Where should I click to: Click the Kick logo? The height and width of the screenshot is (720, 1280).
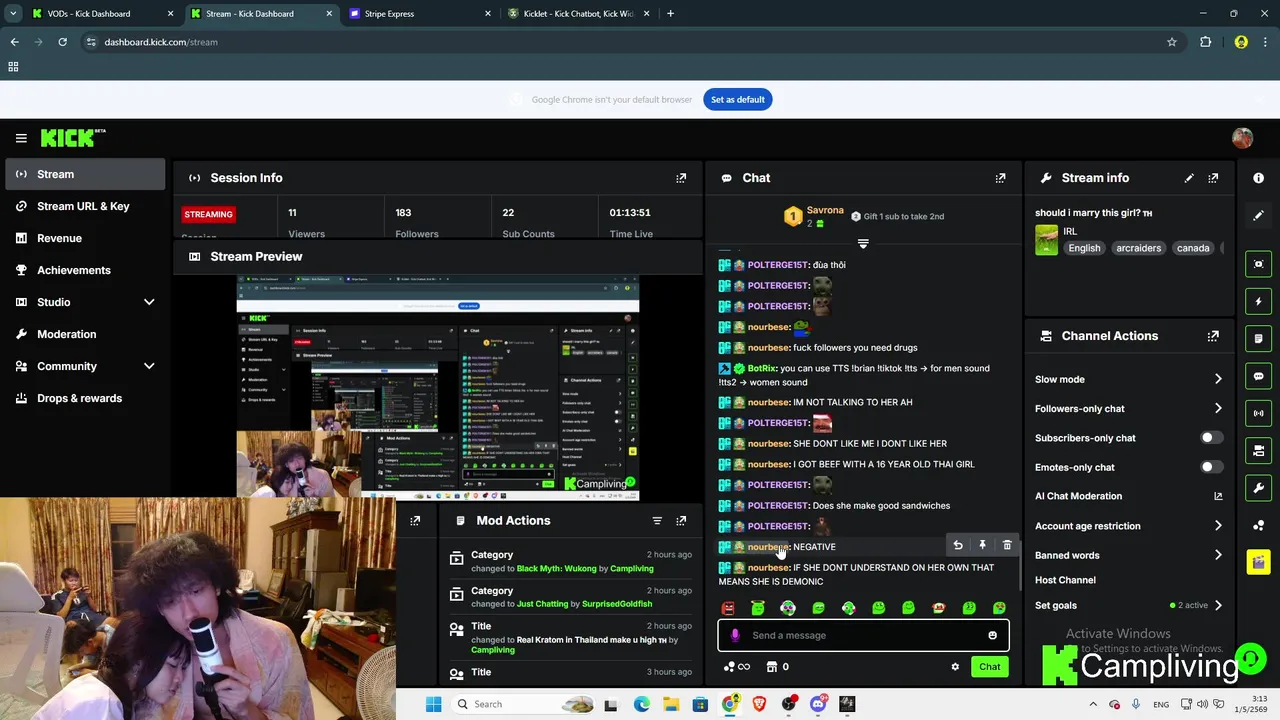73,138
